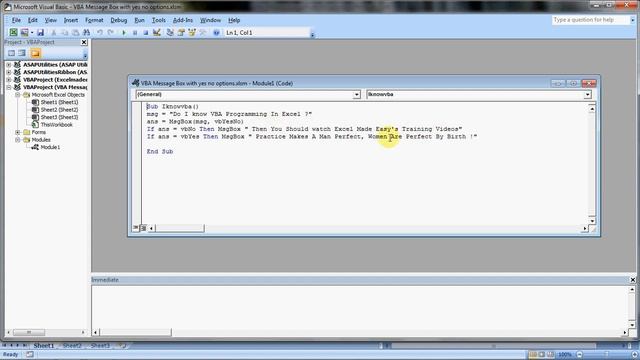
Task: Click inside the Immediate window text area
Action: click(x=359, y=306)
